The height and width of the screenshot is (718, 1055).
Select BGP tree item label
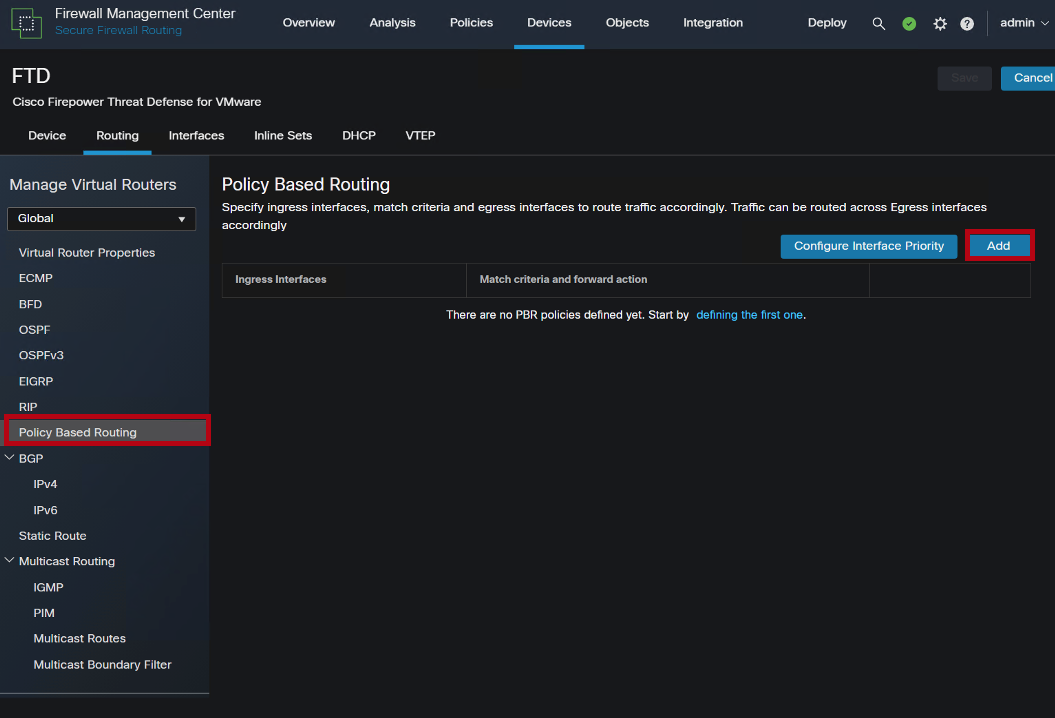pyautogui.click(x=31, y=458)
